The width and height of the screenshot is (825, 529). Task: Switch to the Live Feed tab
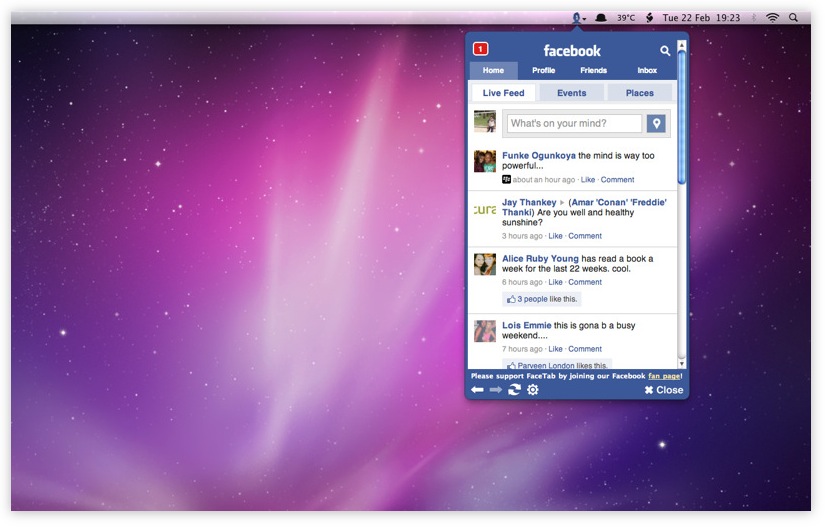click(504, 93)
